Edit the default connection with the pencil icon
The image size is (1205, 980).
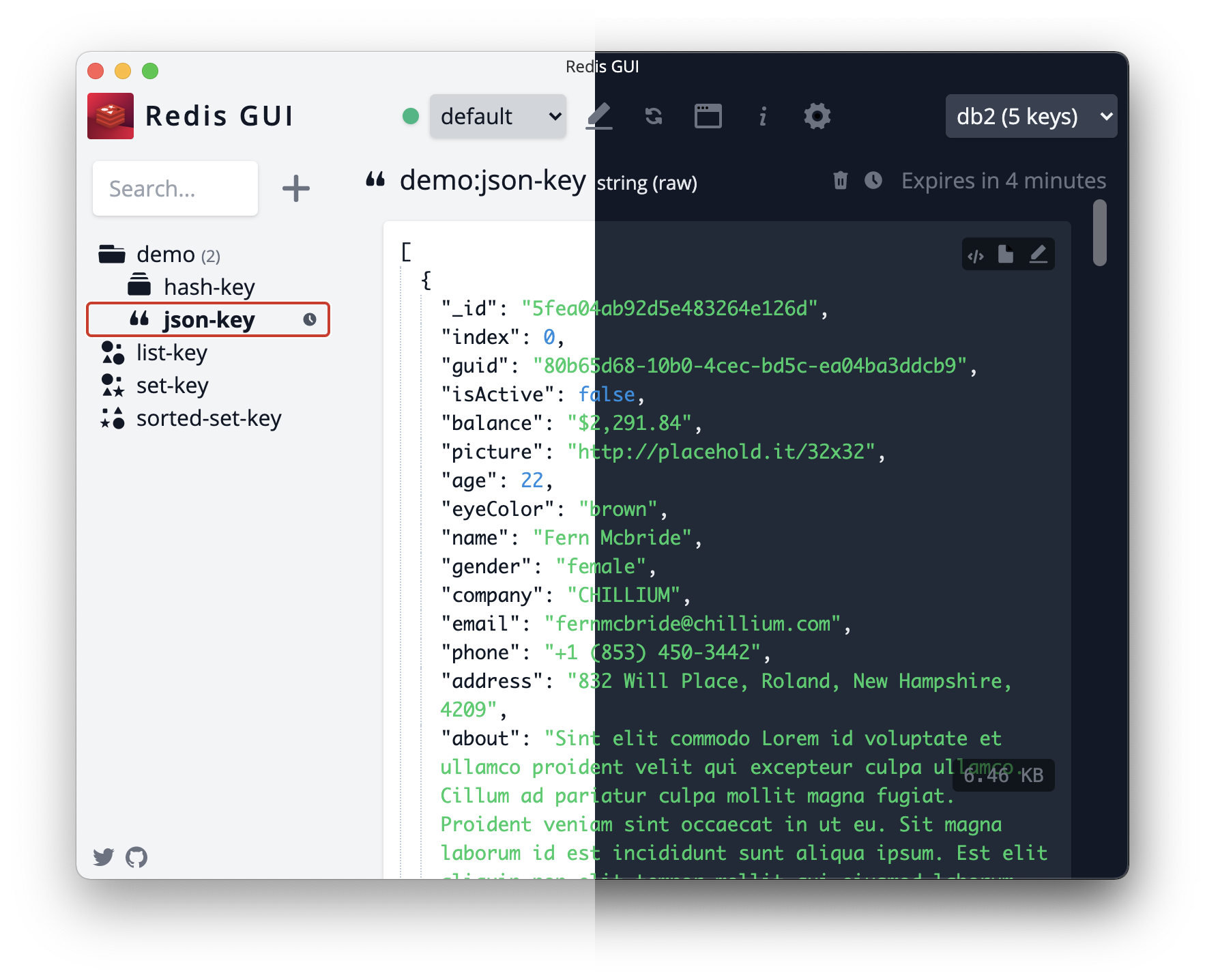(599, 116)
